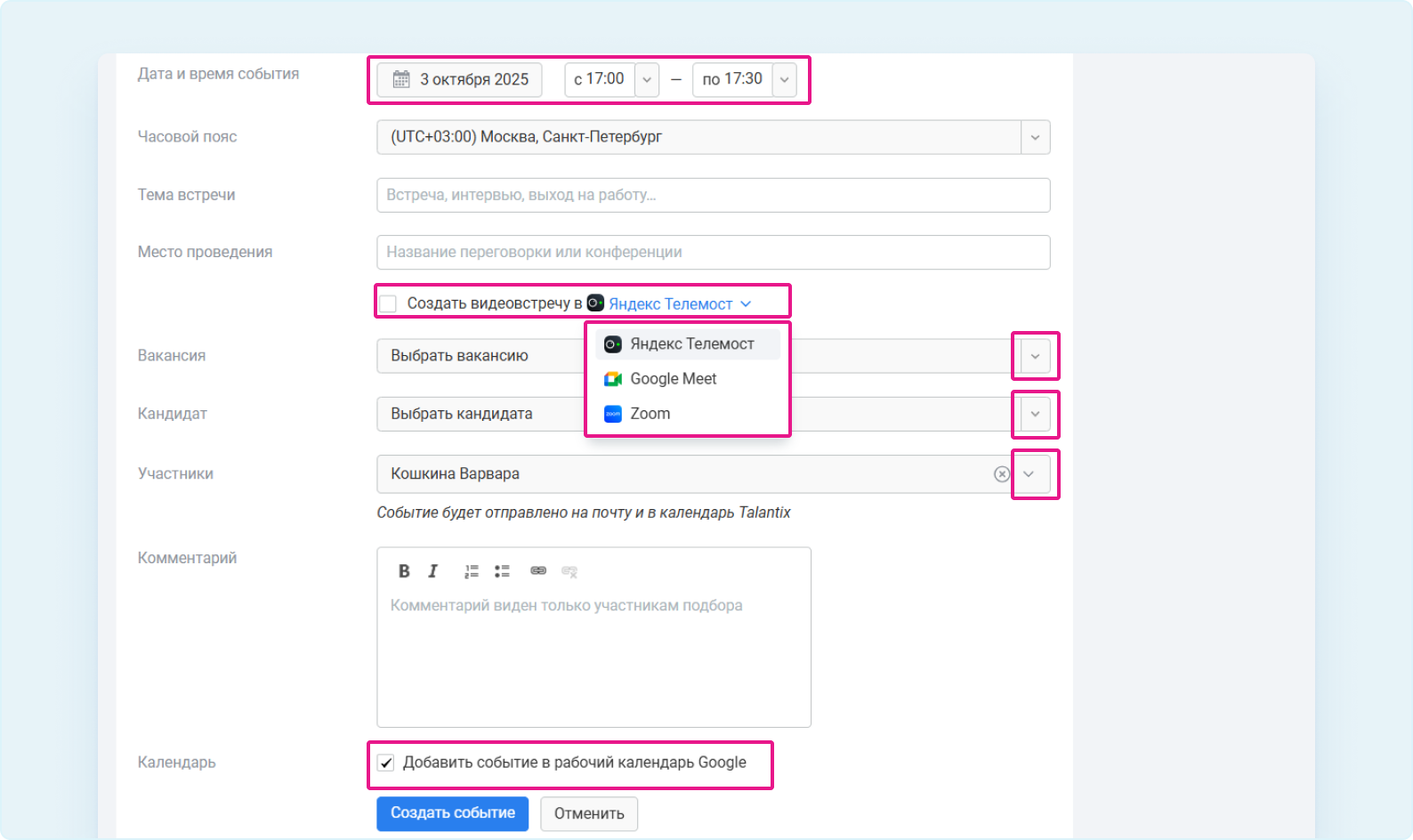Click the Тема встречи input field

[x=713, y=196]
